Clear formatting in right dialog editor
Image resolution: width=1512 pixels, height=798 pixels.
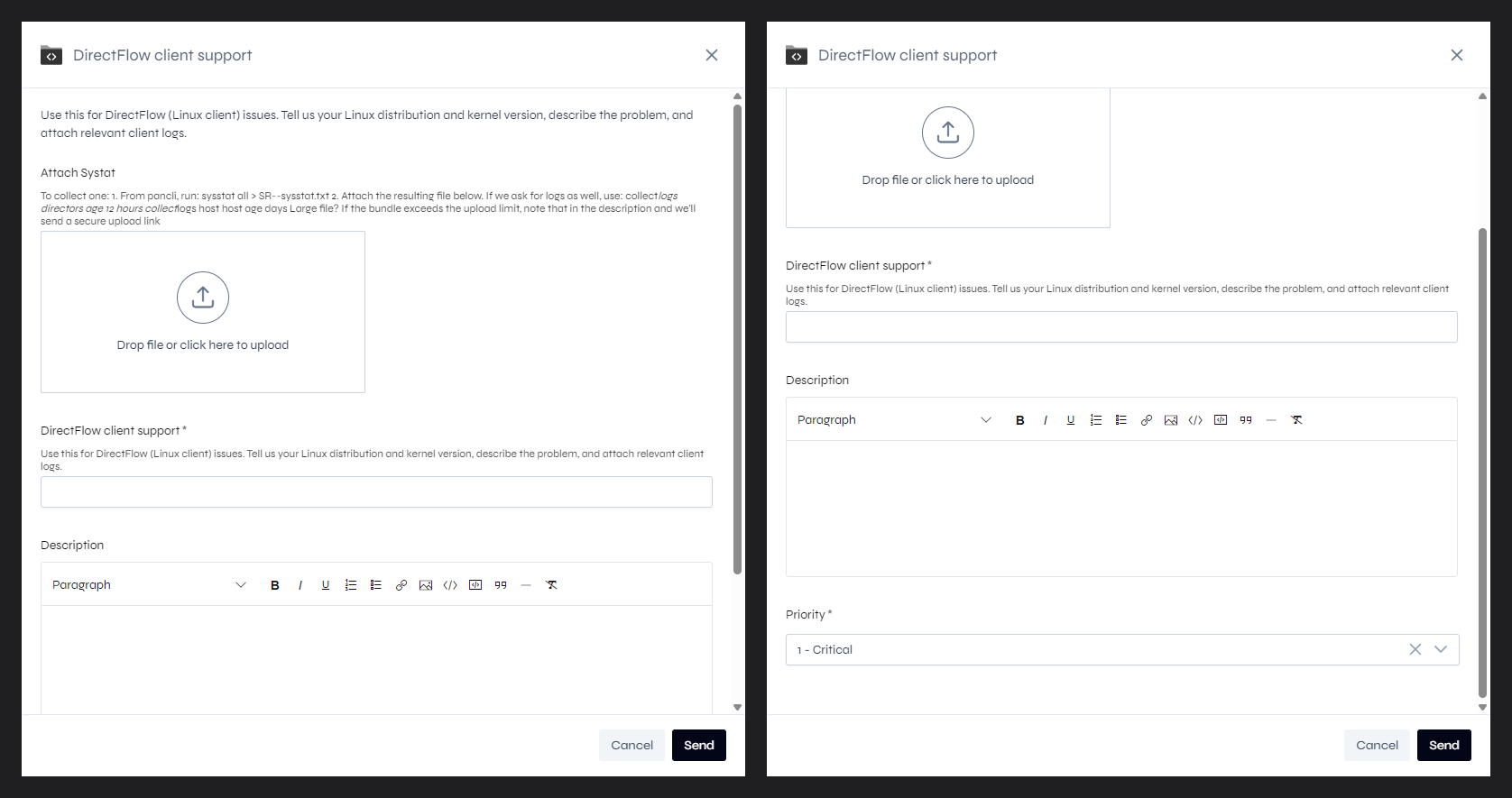(1296, 420)
